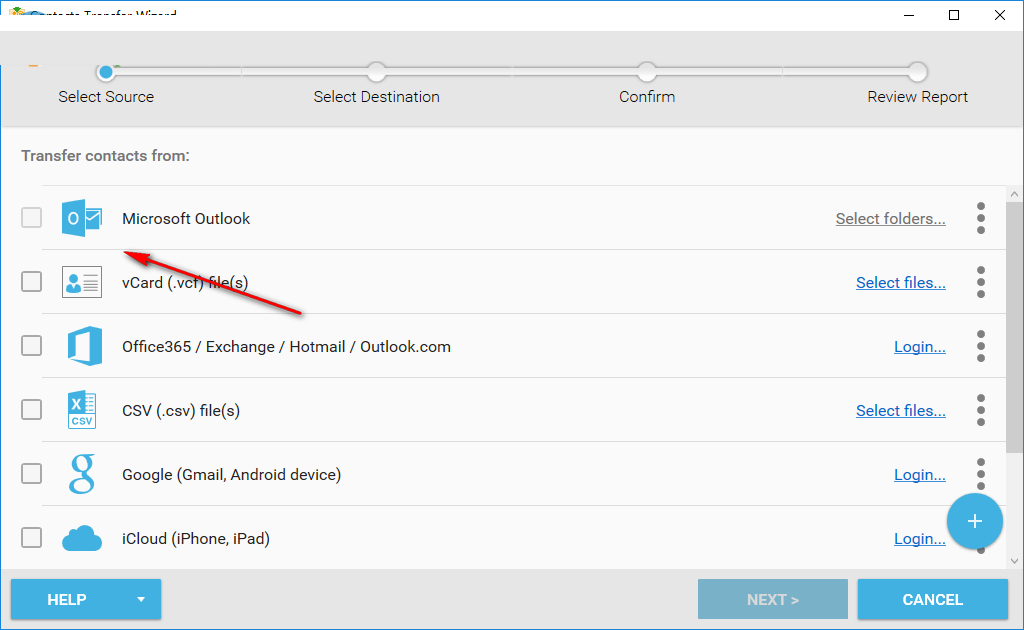The height and width of the screenshot is (630, 1024).
Task: Enable the Office365 / Exchange source checkbox
Action: 31,345
